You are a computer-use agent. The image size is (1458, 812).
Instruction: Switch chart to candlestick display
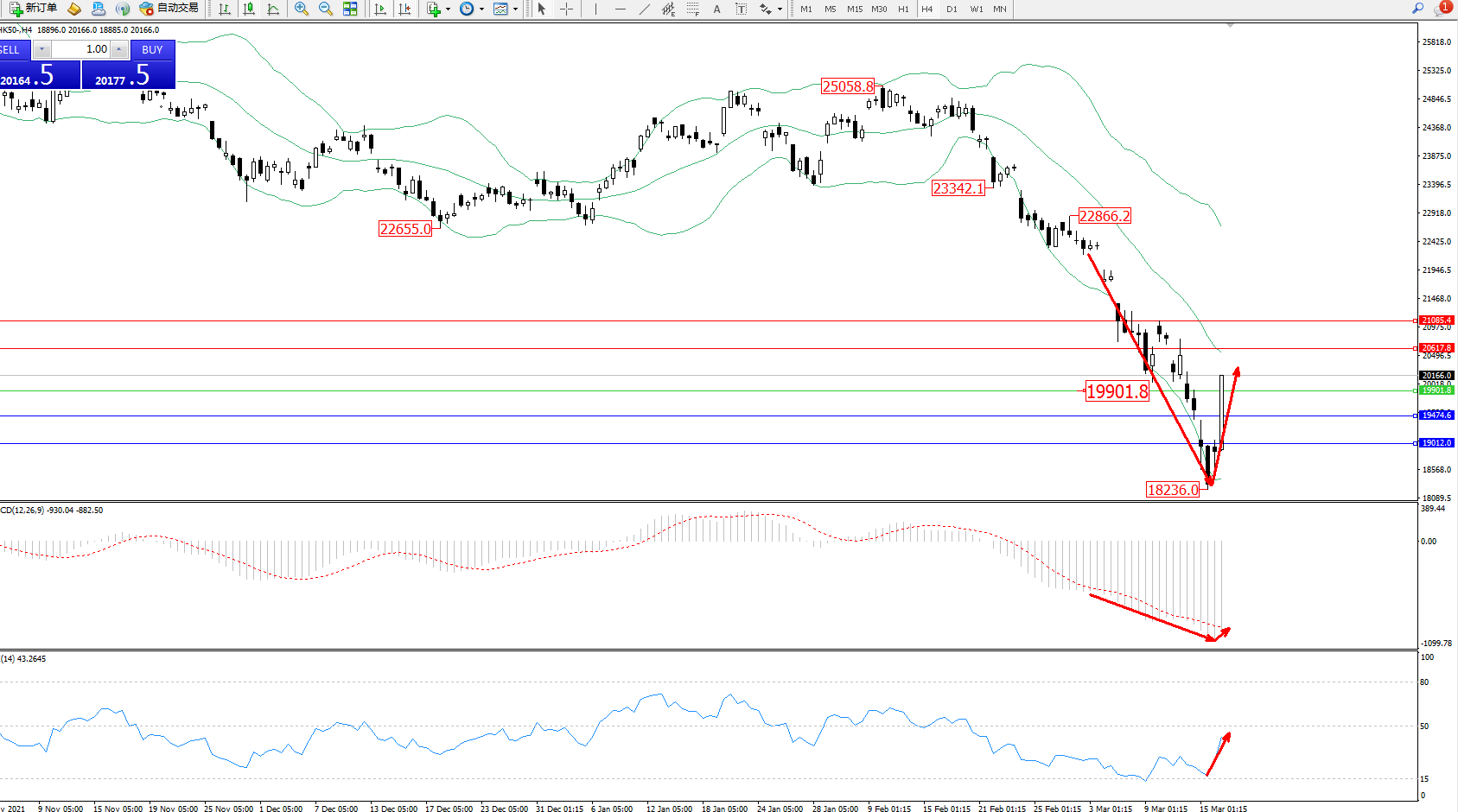click(249, 9)
